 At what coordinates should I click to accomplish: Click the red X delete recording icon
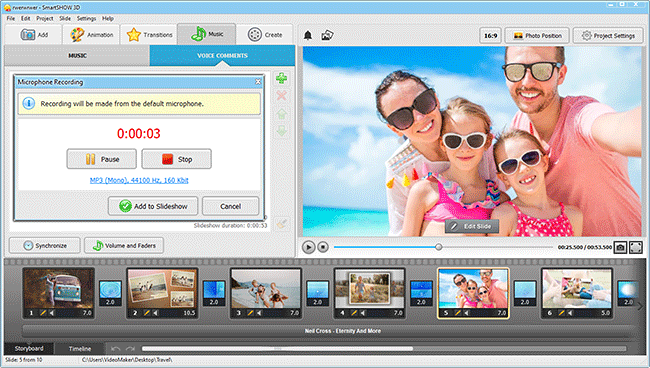click(x=281, y=96)
